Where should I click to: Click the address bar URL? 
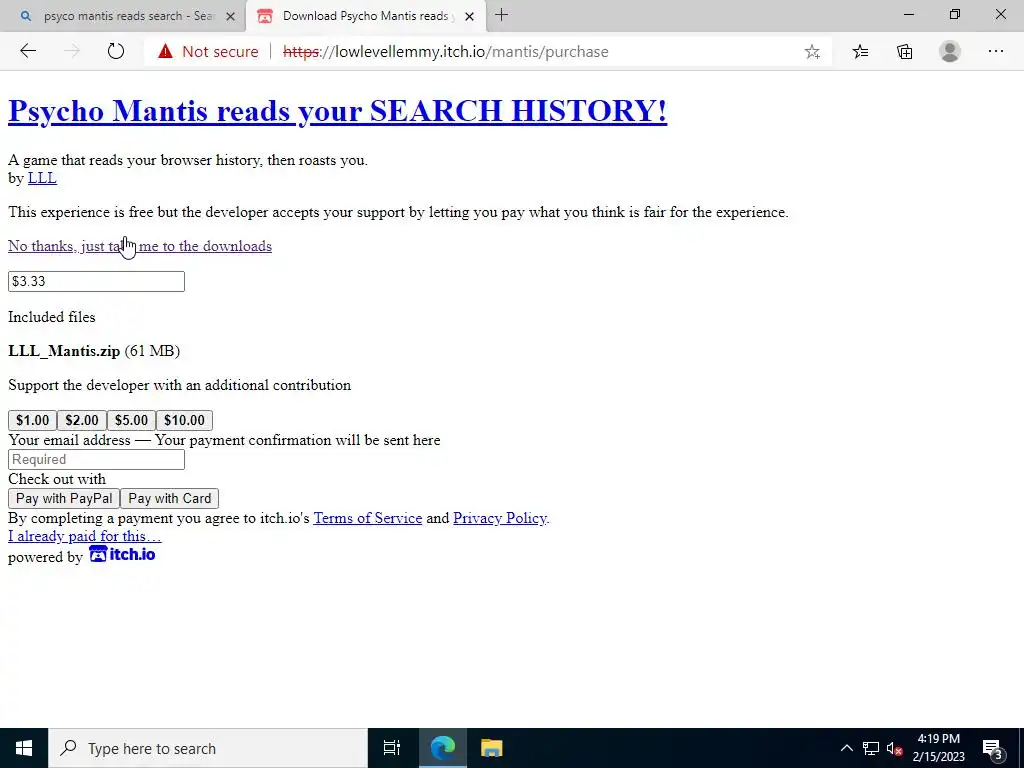point(445,52)
